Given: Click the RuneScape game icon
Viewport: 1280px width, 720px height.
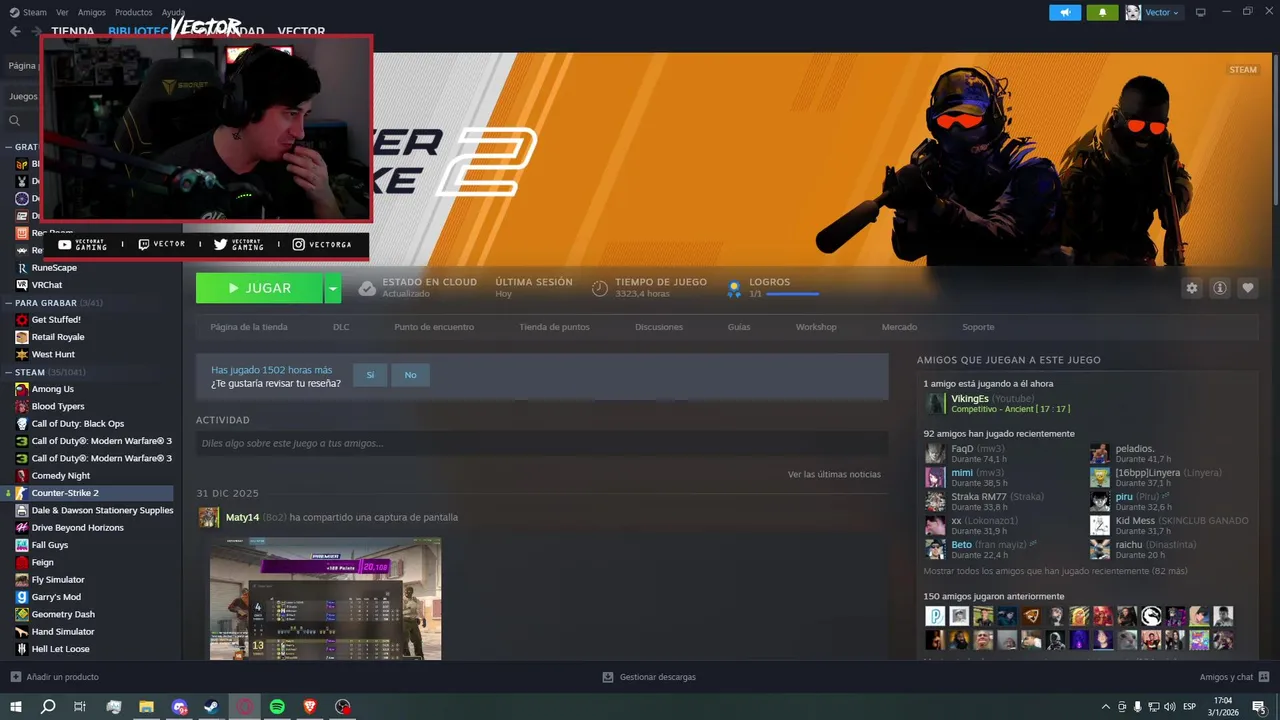Looking at the screenshot, I should tap(22, 268).
